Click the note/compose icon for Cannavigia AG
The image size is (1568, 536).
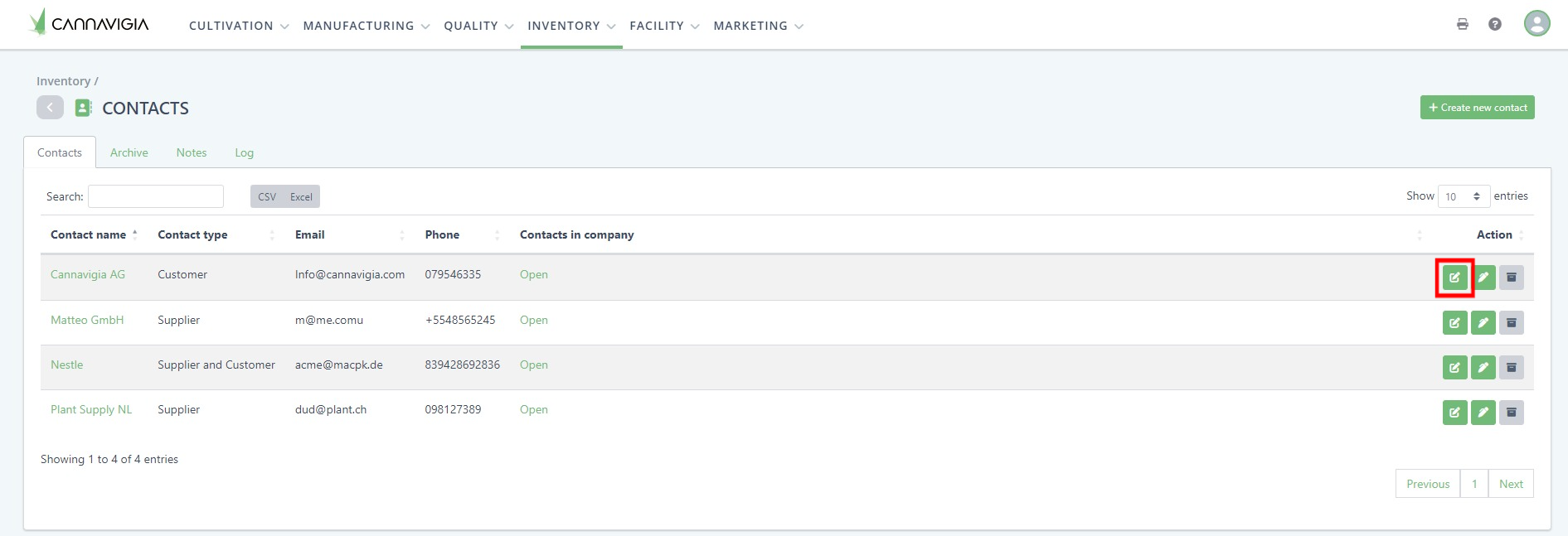1454,278
